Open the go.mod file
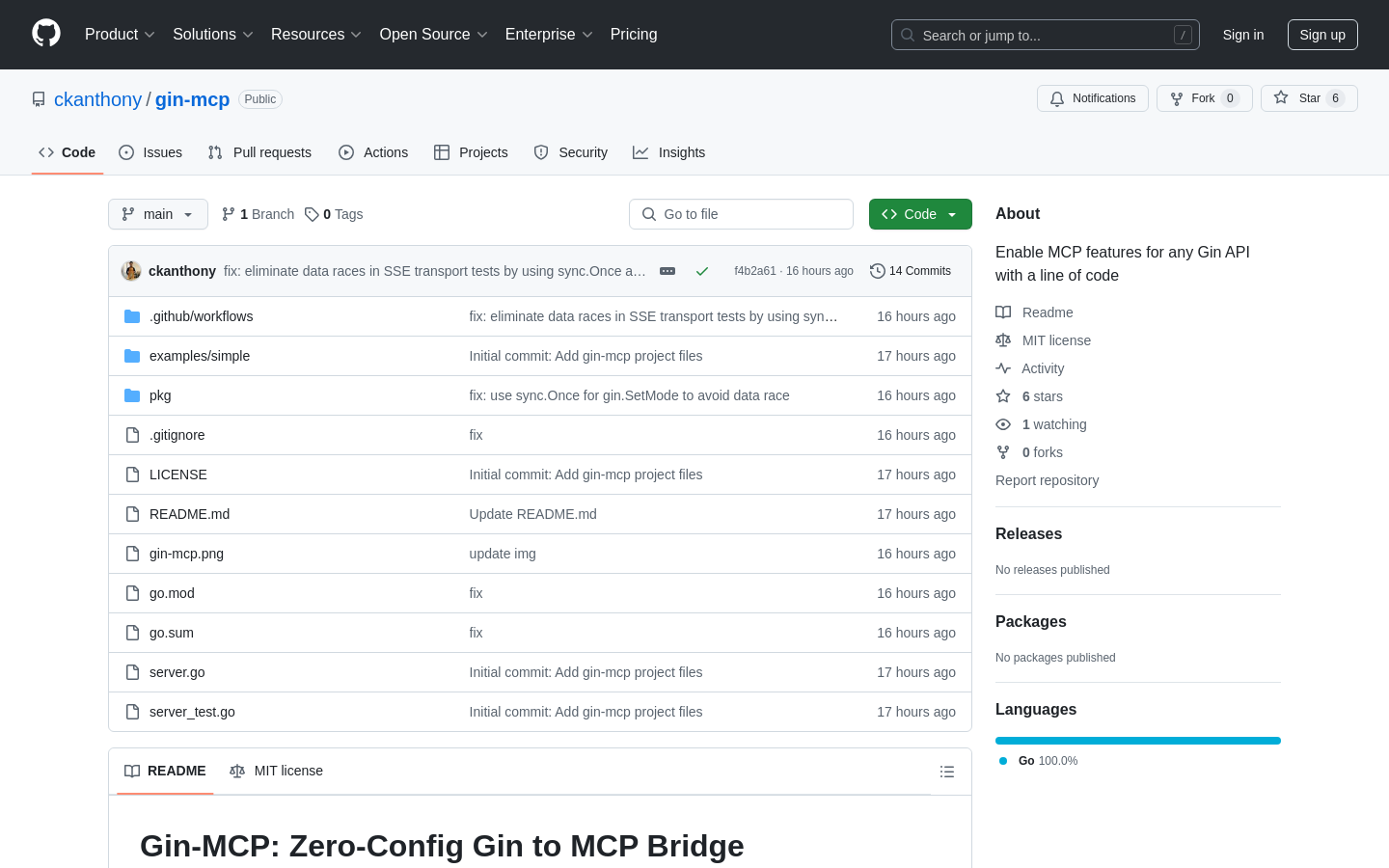Image resolution: width=1389 pixels, height=868 pixels. click(172, 593)
